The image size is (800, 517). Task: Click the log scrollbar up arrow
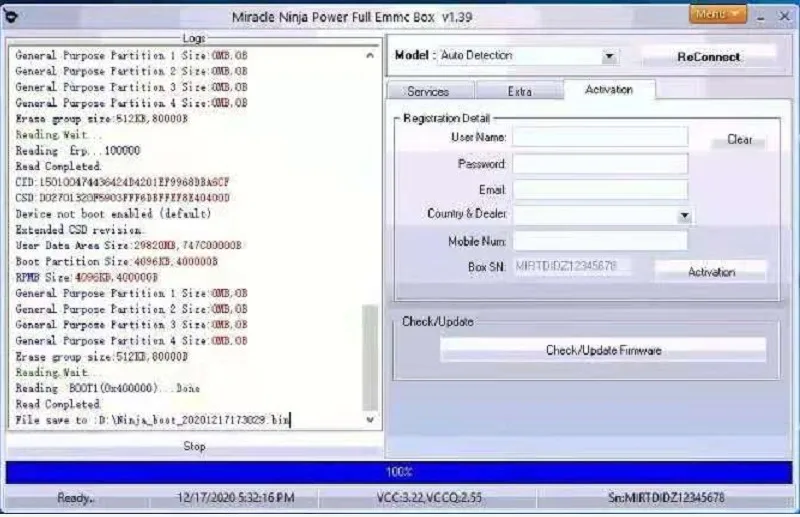tap(370, 55)
